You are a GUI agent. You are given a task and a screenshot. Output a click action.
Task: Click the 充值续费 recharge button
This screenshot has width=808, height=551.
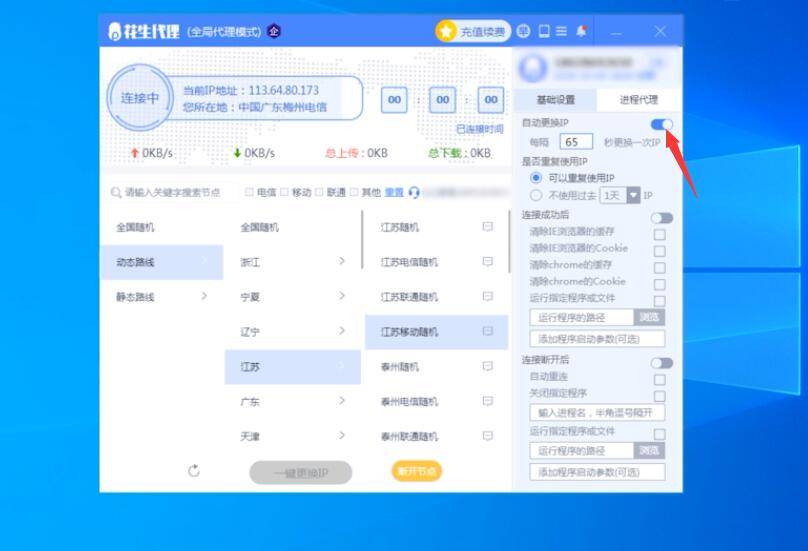pyautogui.click(x=473, y=31)
